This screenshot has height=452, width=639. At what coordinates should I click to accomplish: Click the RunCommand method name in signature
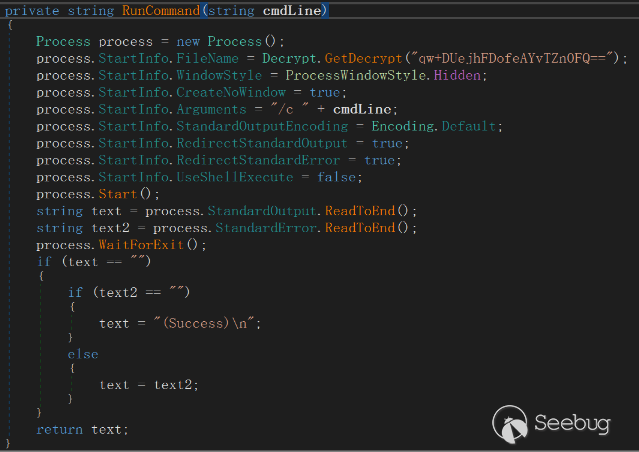161,11
